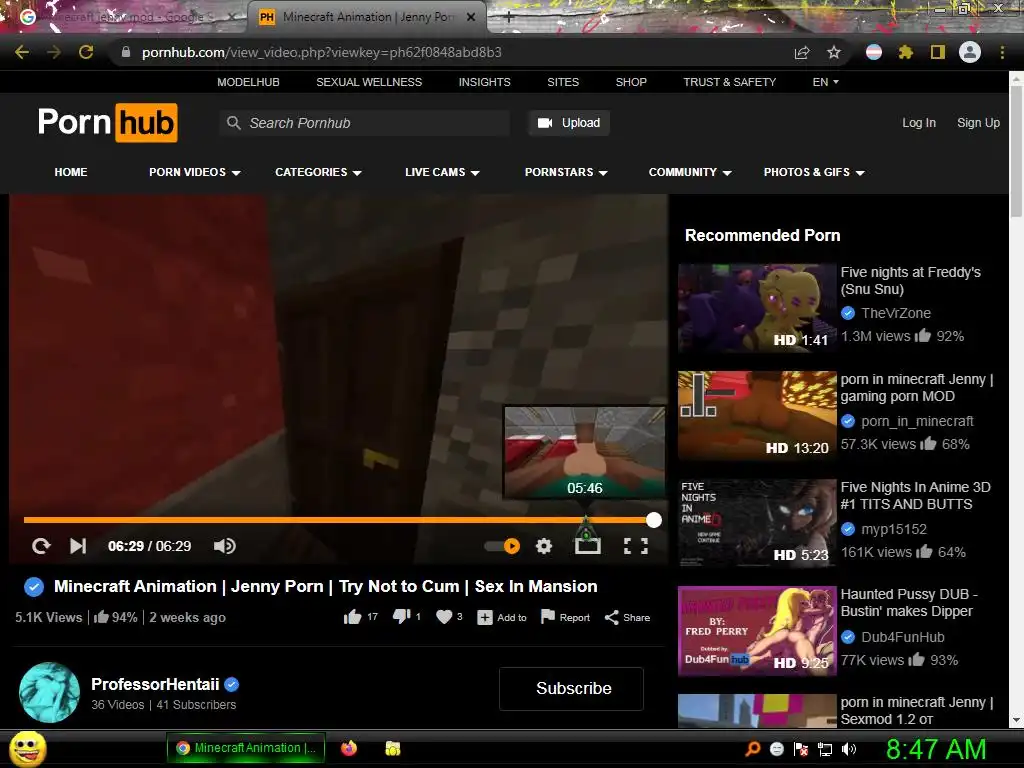Open a new browser tab

(x=509, y=18)
